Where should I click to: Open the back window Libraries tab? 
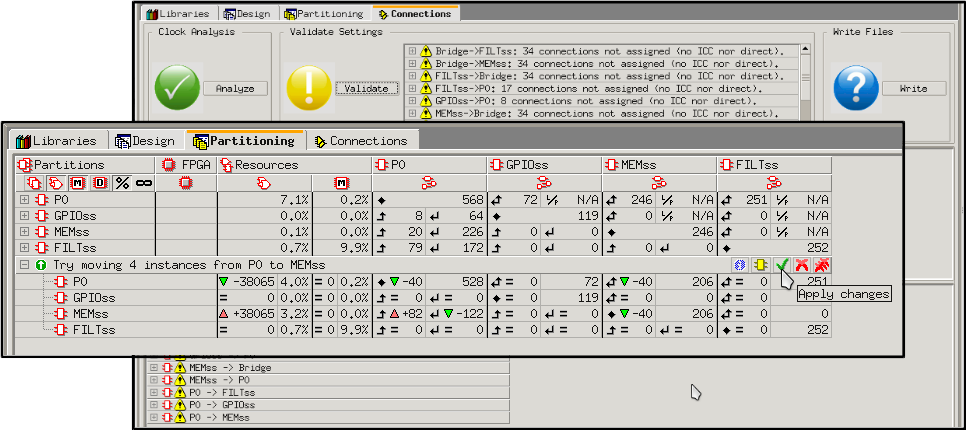point(179,13)
